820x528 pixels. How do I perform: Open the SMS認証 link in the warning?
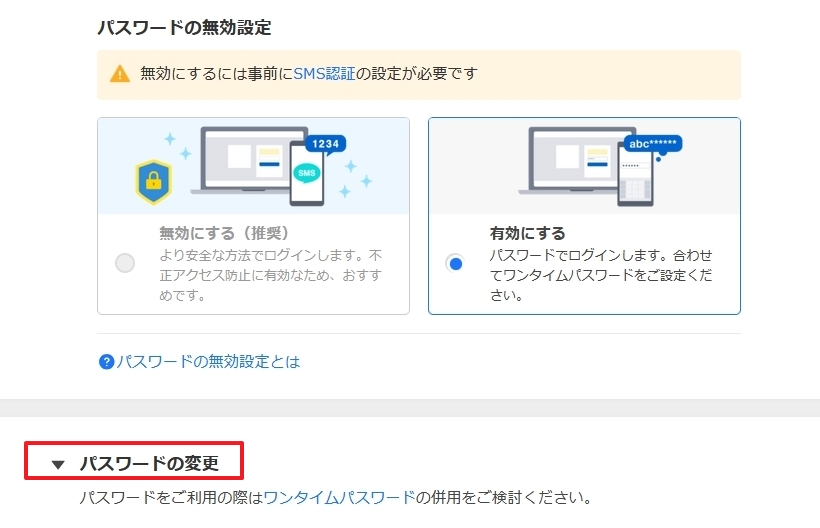point(324,74)
